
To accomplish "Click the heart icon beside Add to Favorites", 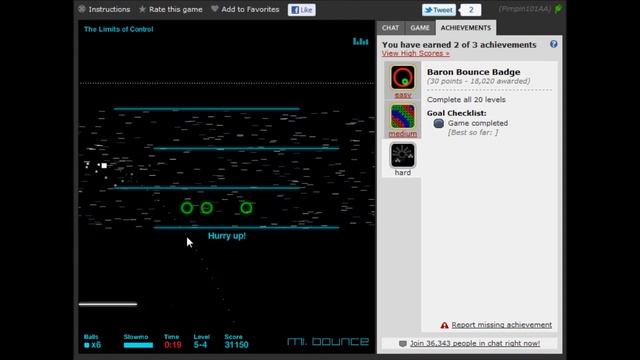I will pos(215,9).
